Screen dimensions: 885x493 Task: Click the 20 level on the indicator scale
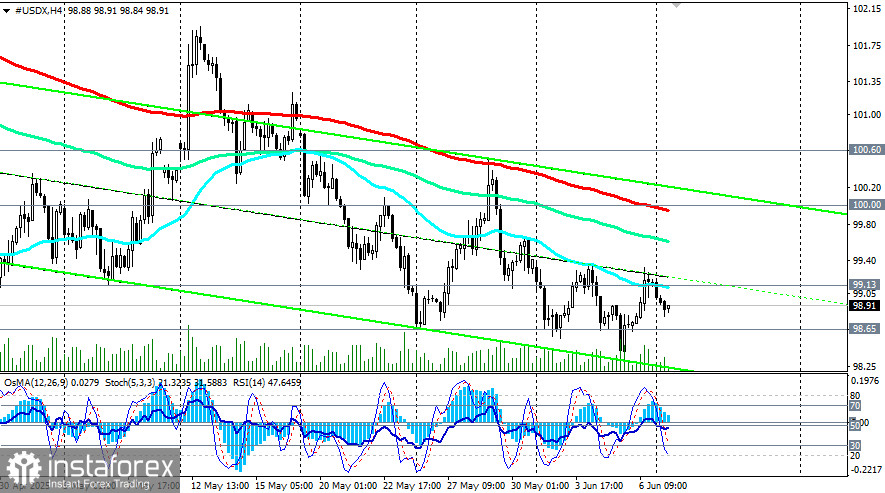[855, 455]
